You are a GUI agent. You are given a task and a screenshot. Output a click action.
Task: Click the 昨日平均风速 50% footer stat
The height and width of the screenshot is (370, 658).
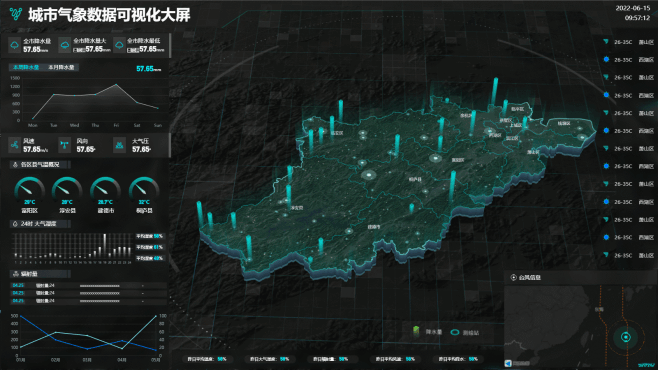[x=395, y=359]
